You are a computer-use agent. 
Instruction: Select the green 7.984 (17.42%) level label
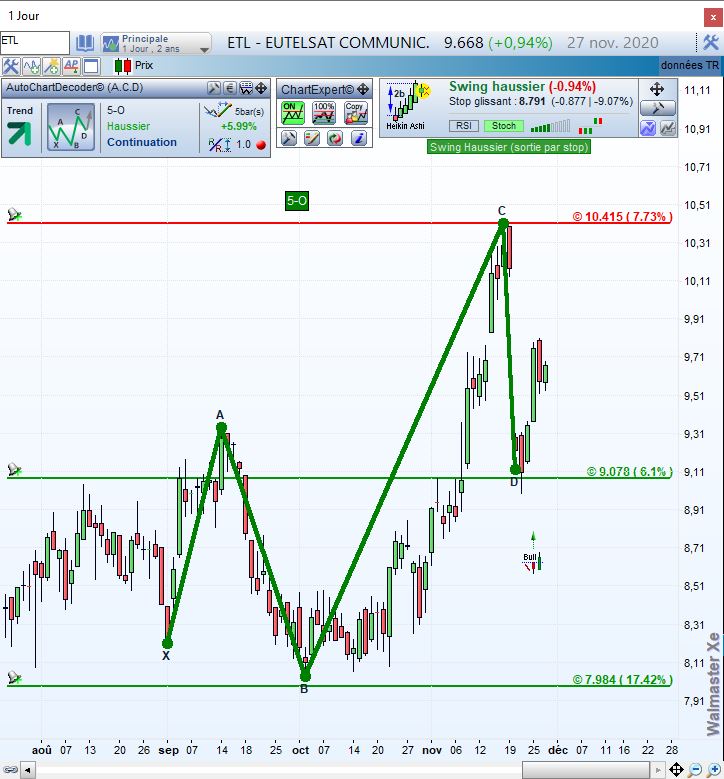point(622,680)
